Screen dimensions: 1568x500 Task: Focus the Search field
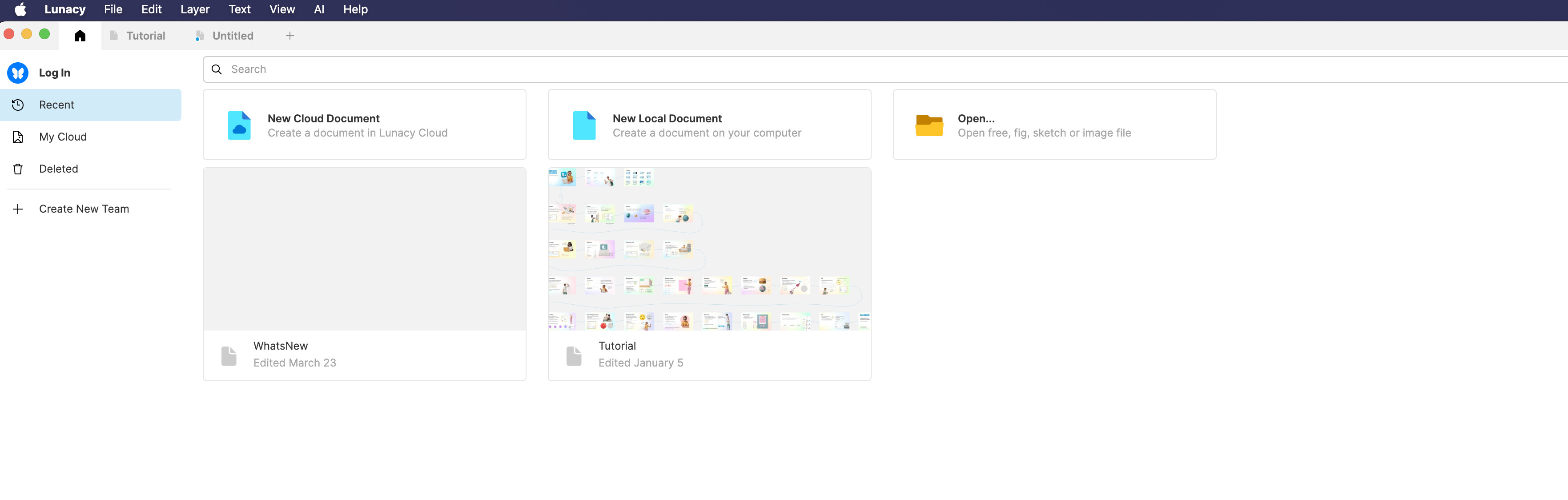tap(885, 69)
